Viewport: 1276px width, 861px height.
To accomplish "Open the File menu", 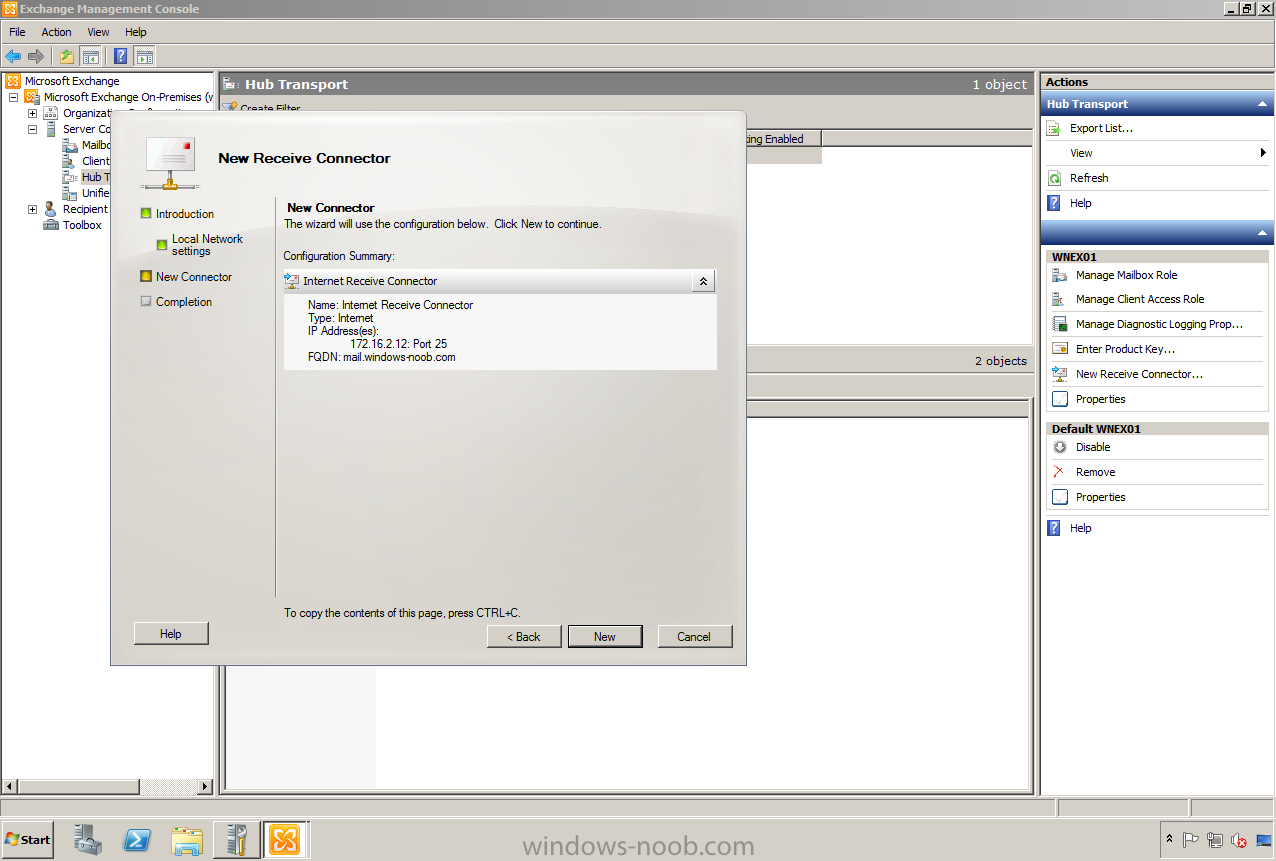I will (18, 32).
